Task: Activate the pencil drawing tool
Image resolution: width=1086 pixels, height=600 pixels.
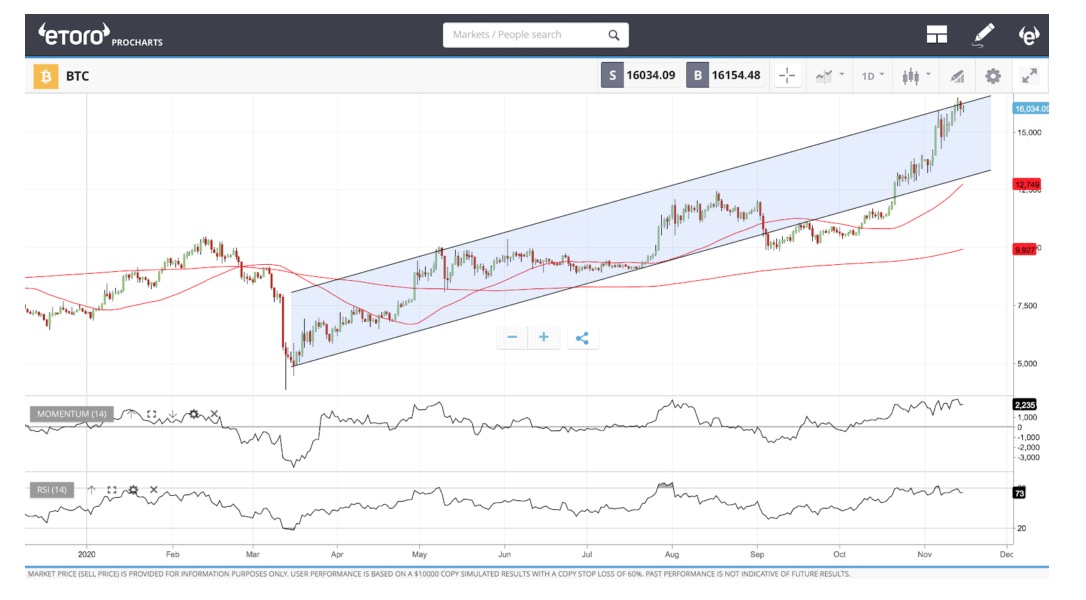Action: [983, 35]
